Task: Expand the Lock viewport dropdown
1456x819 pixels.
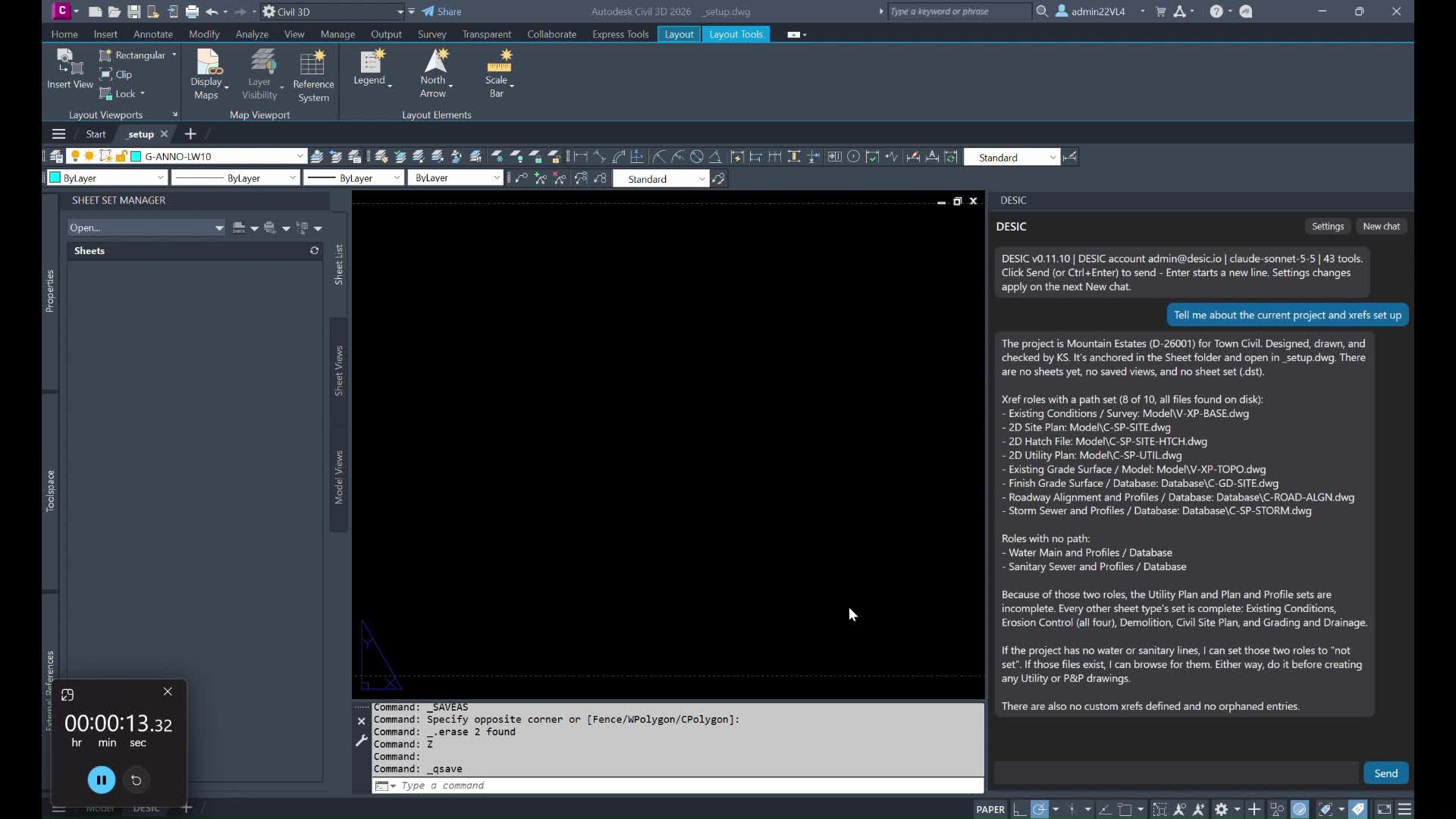Action: [x=142, y=93]
